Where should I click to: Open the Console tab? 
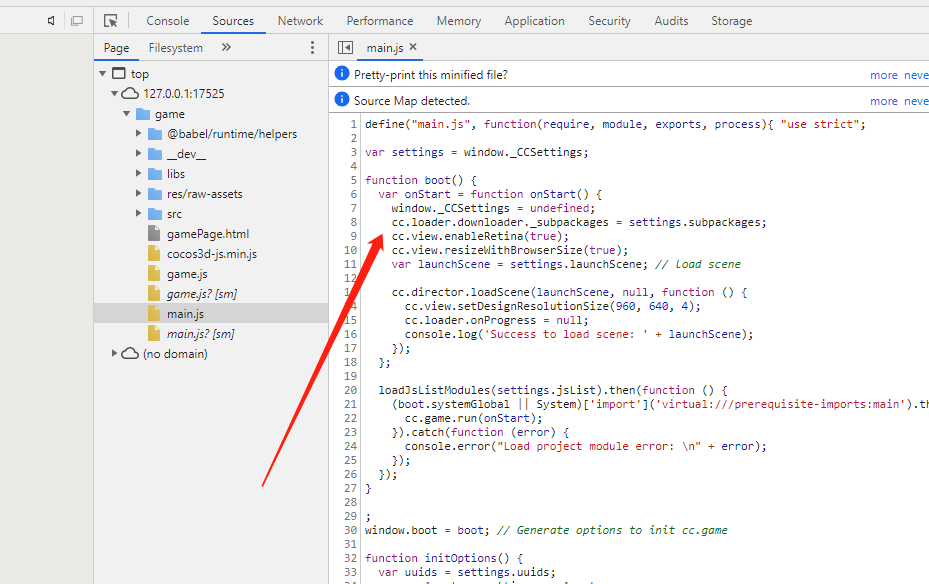click(167, 20)
